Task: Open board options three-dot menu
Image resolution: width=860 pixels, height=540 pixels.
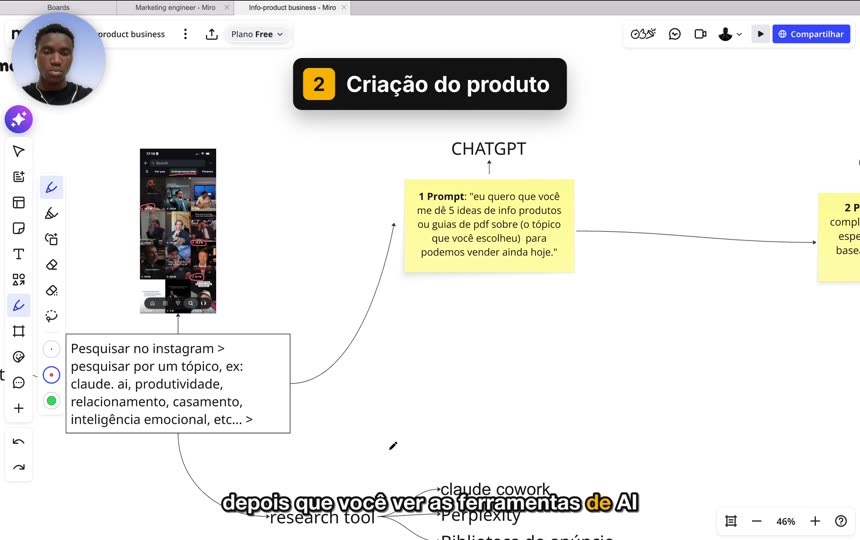Action: pos(185,34)
